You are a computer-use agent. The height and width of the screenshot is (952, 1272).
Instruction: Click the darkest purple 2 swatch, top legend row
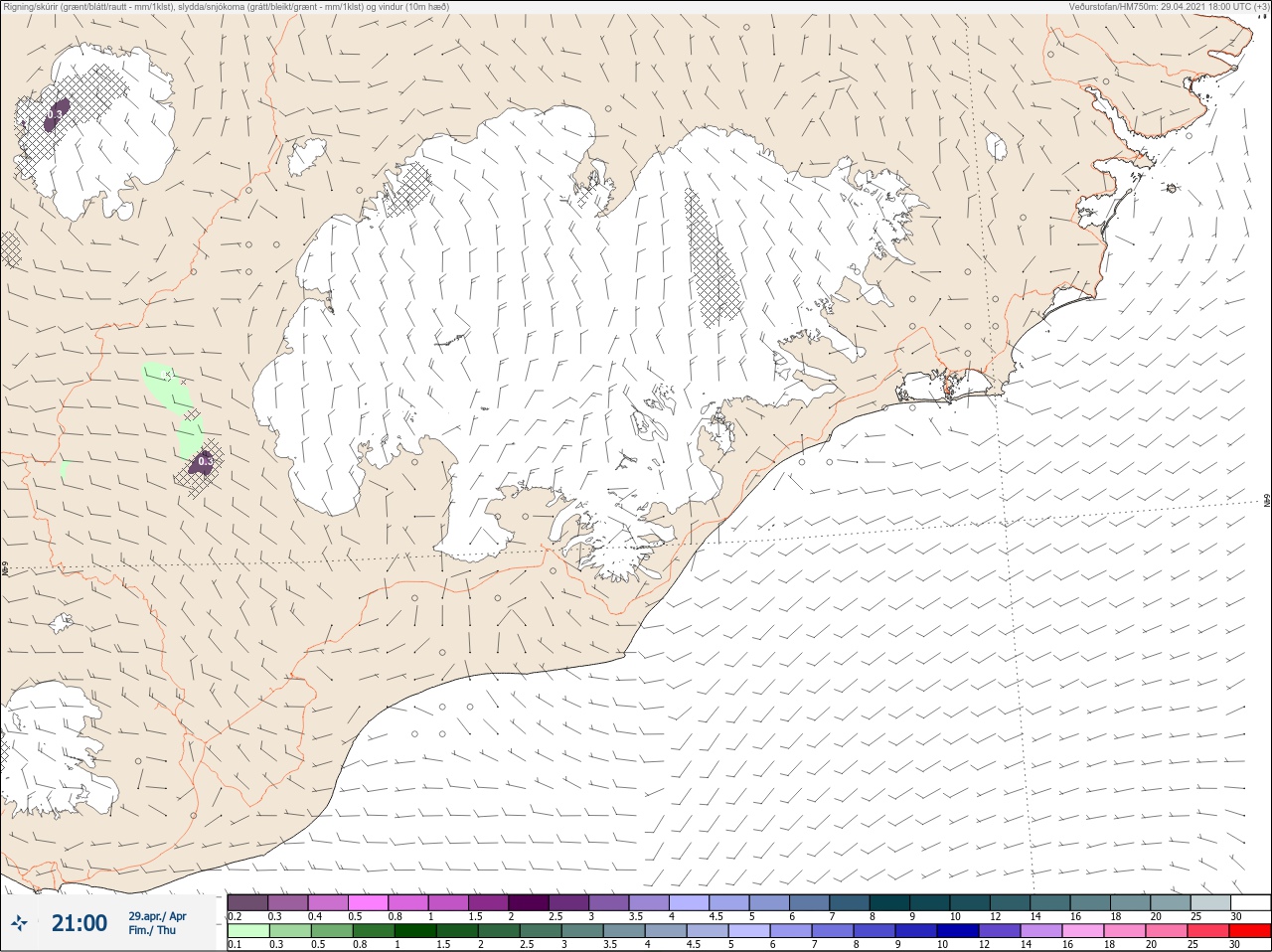(x=529, y=902)
